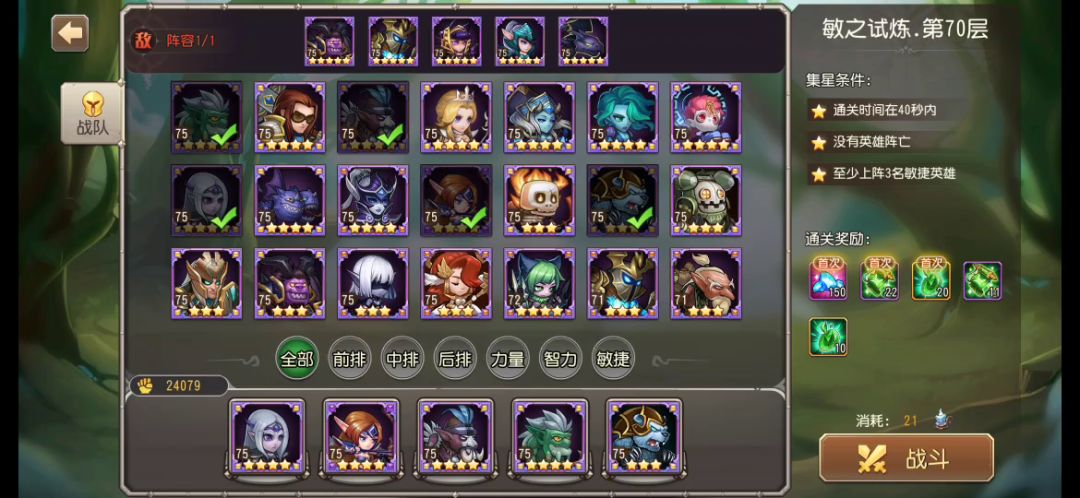Select the blonde crowned princess hero
This screenshot has height=498, width=1080.
(x=456, y=117)
